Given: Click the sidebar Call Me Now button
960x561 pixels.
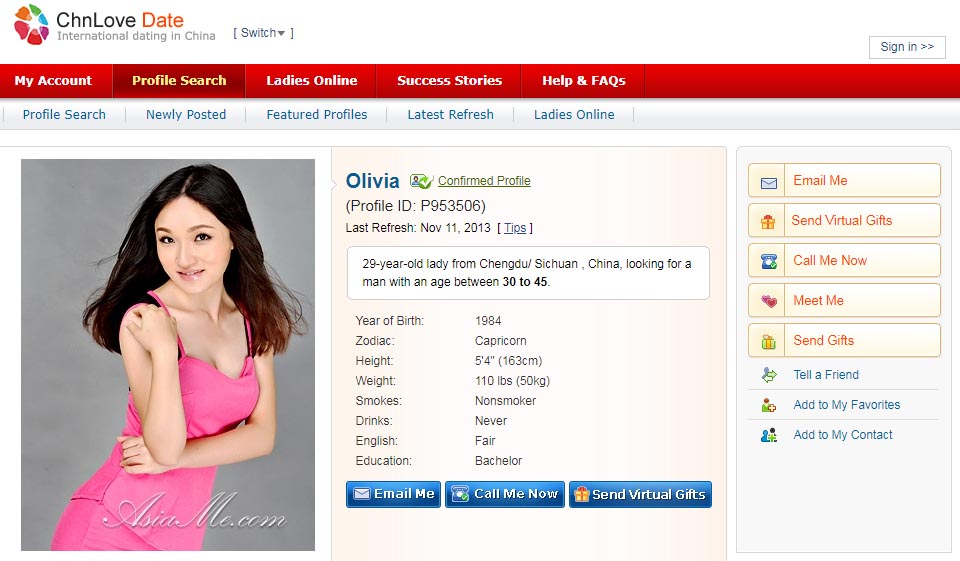Looking at the screenshot, I should 844,260.
